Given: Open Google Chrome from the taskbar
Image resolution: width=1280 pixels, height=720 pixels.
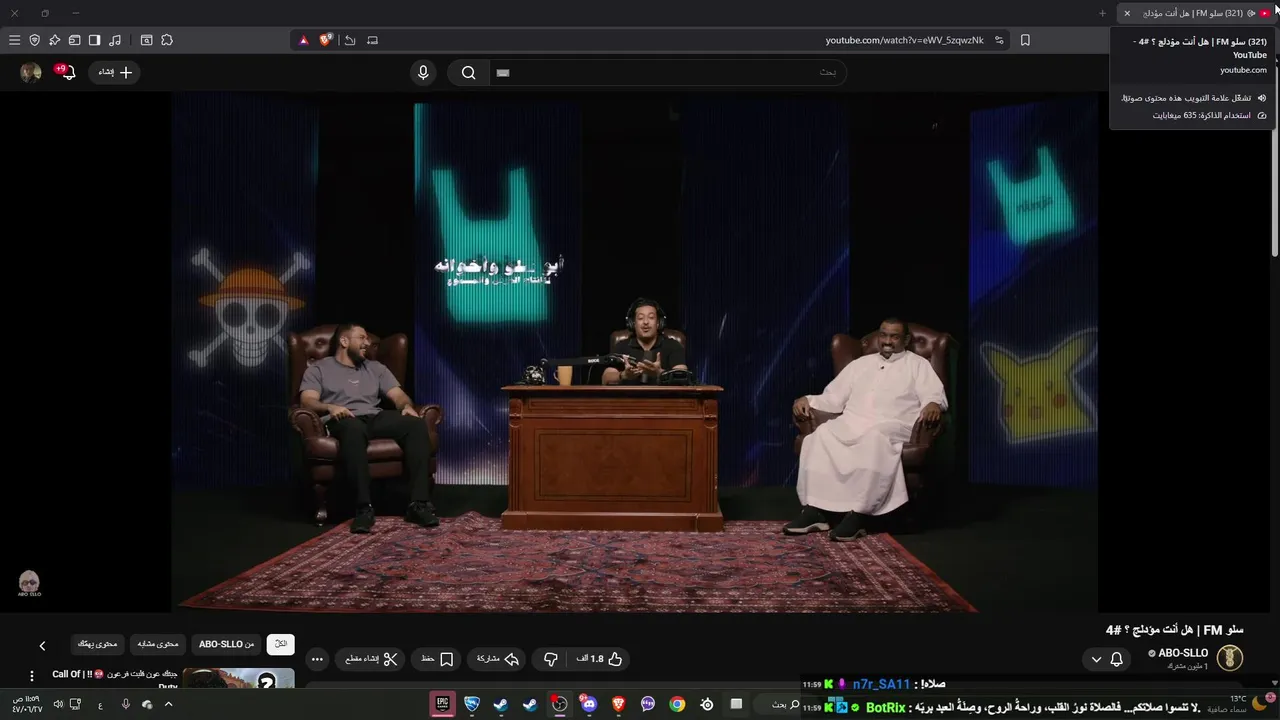Looking at the screenshot, I should click(677, 704).
